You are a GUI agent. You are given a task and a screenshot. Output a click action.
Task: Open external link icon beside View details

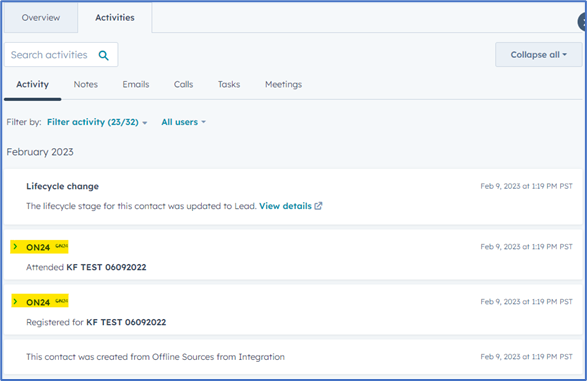(x=318, y=206)
